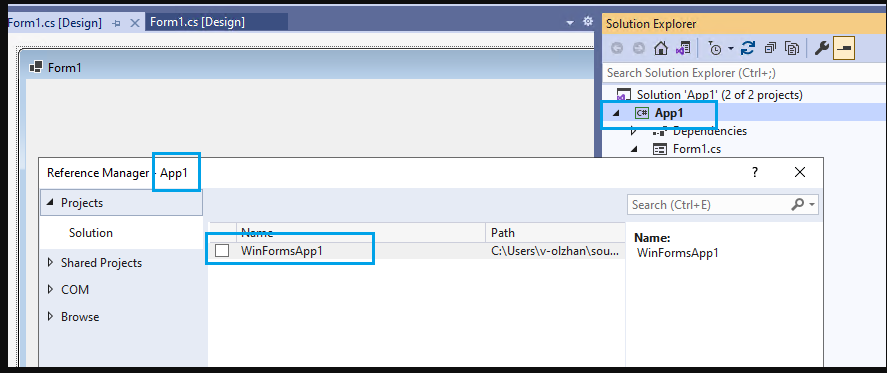Click the Home icon in Solution Explorer
Screen dimensions: 887x373
(x=661, y=49)
